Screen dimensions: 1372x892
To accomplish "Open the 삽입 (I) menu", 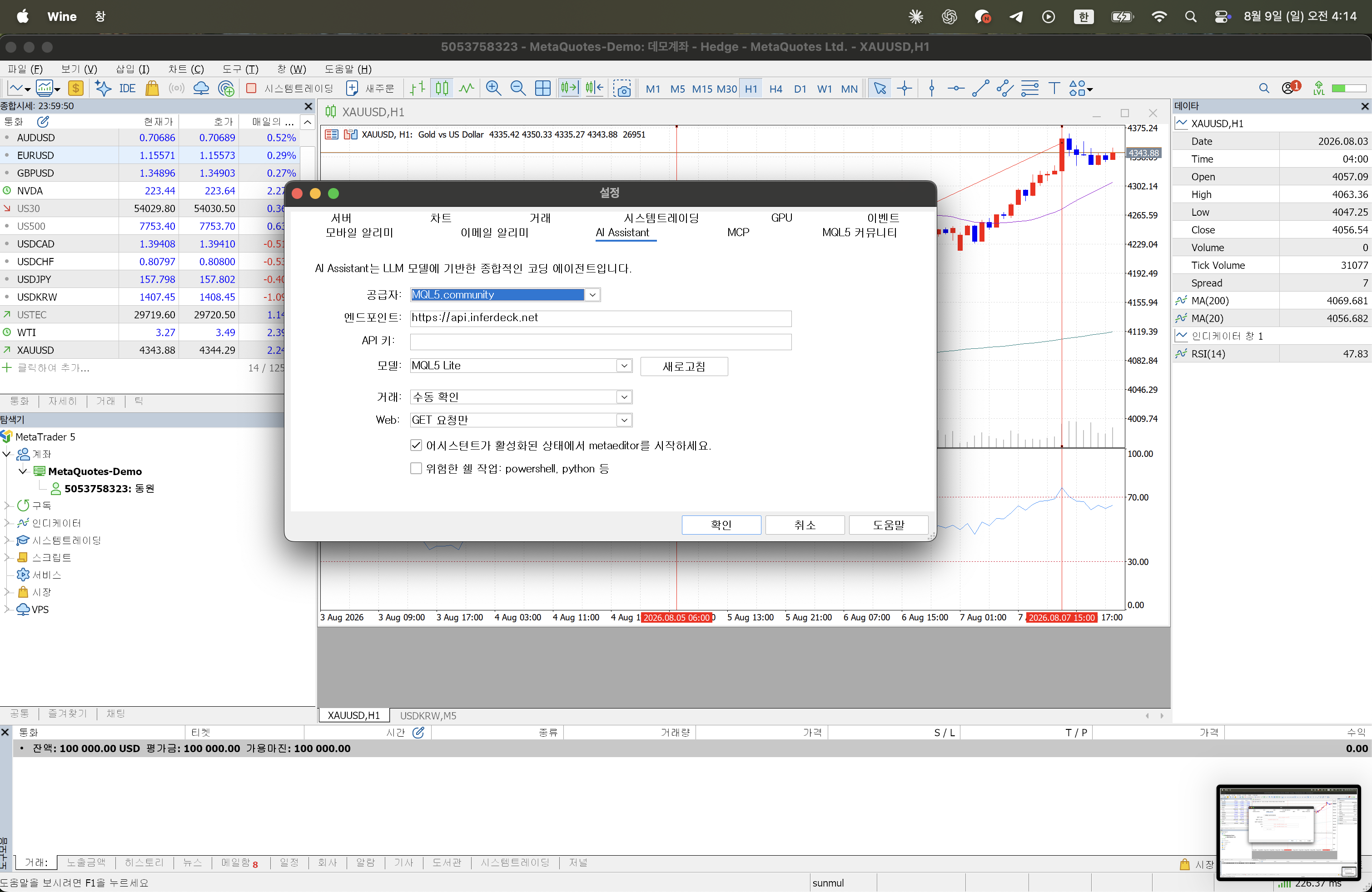I will [x=133, y=69].
